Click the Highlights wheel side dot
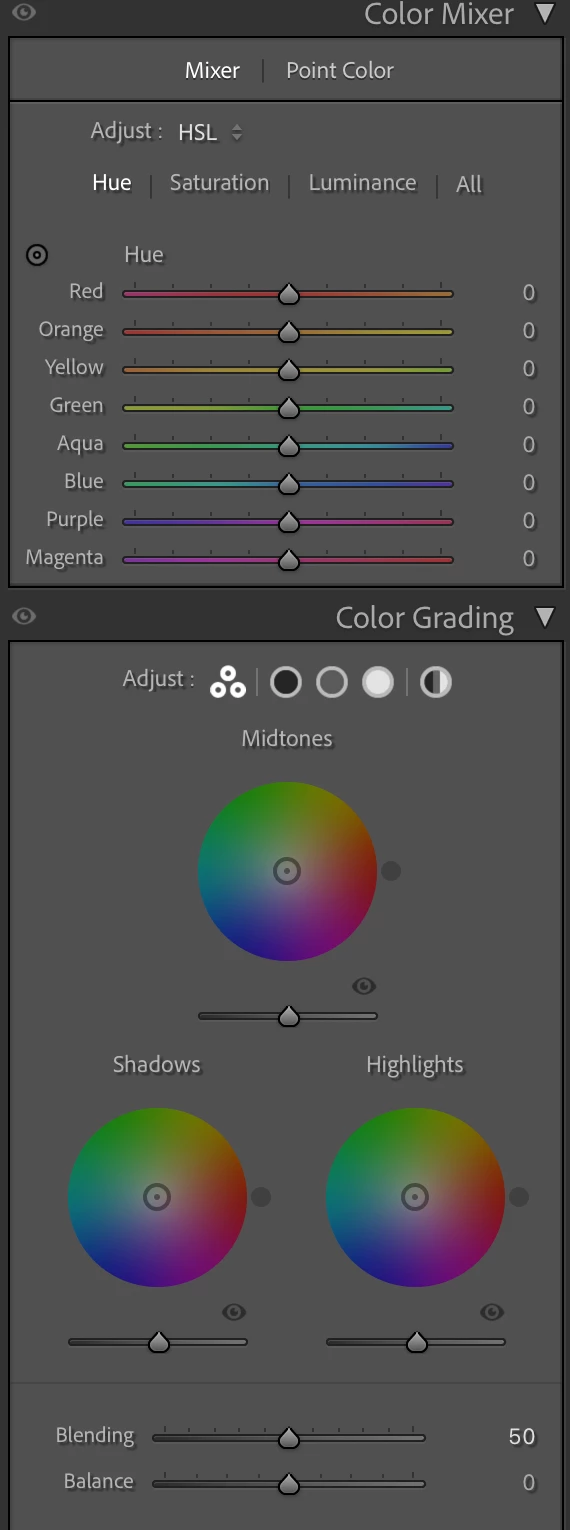The image size is (570, 1530). [x=519, y=1196]
